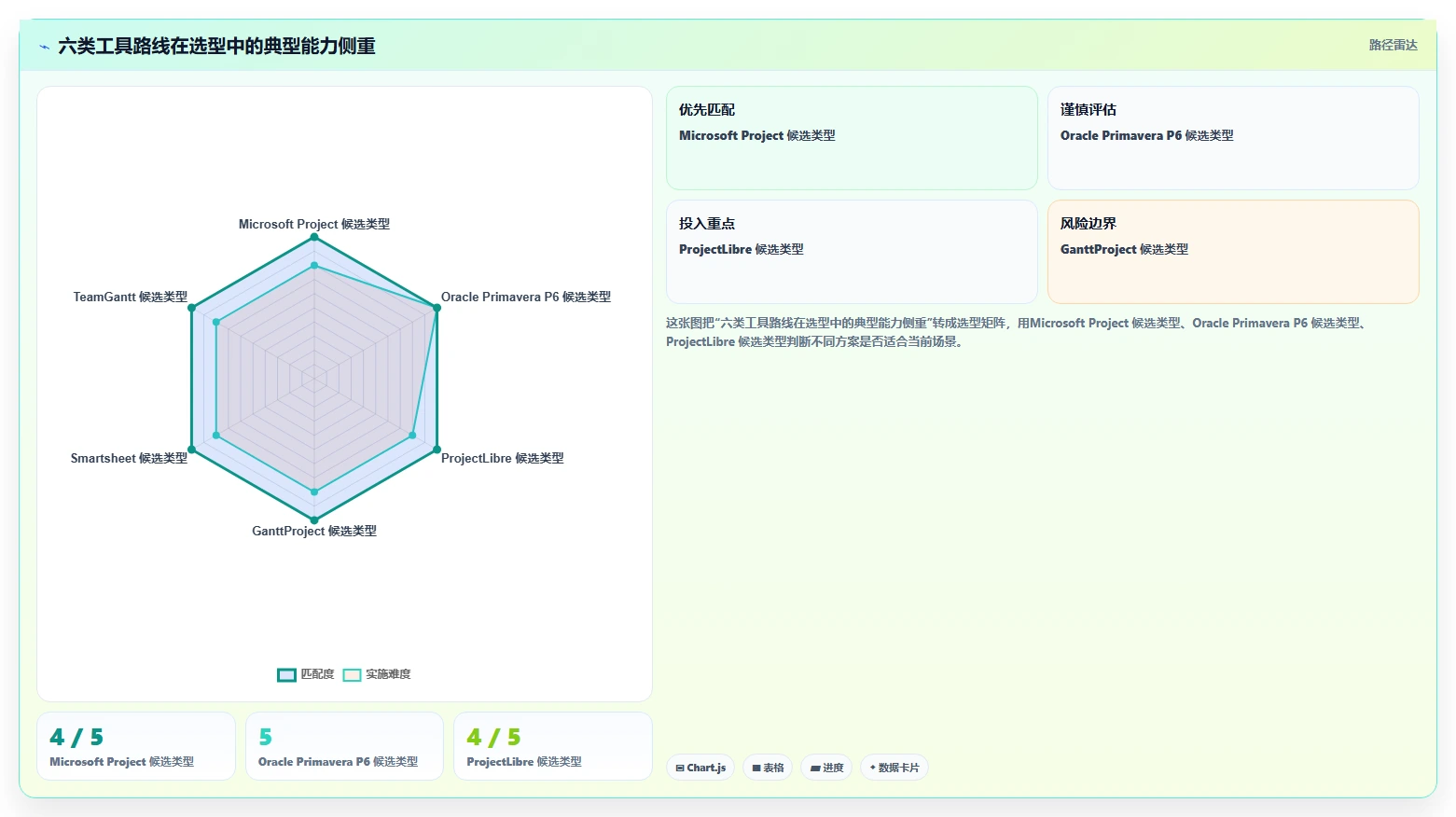Screen dimensions: 1456x817
Task: Click the 表格 chip
Action: point(768,768)
